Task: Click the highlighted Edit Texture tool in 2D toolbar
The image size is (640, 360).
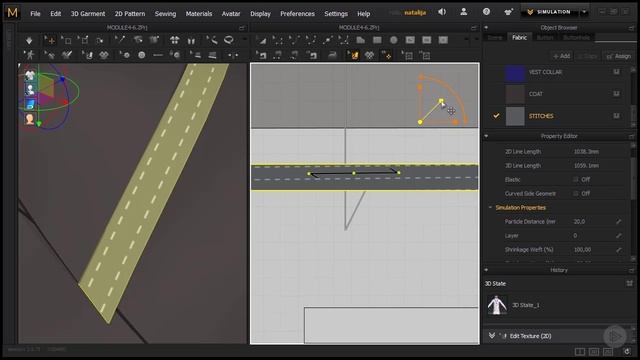Action: [353, 55]
